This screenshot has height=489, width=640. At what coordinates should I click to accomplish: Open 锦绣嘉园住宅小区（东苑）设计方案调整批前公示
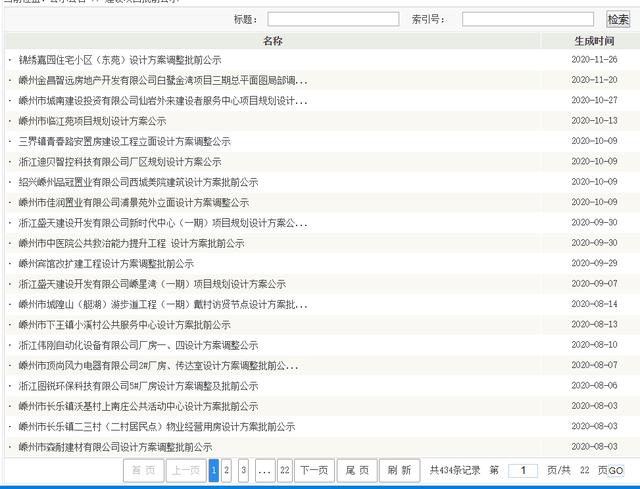click(x=120, y=60)
